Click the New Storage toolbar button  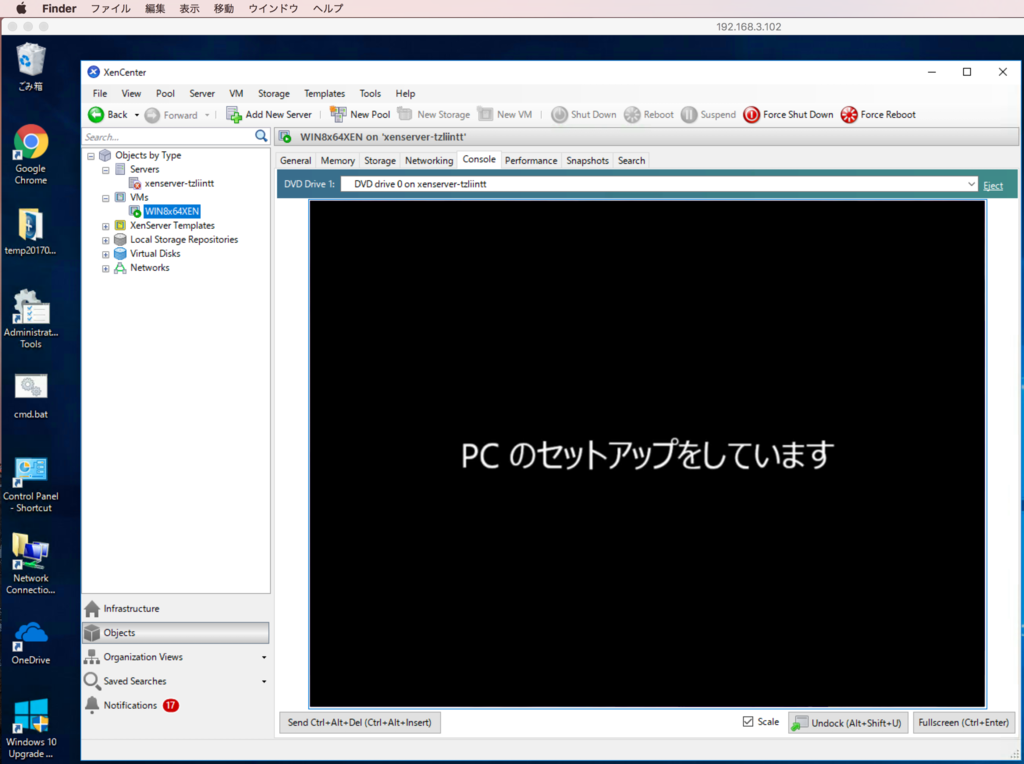pos(434,114)
